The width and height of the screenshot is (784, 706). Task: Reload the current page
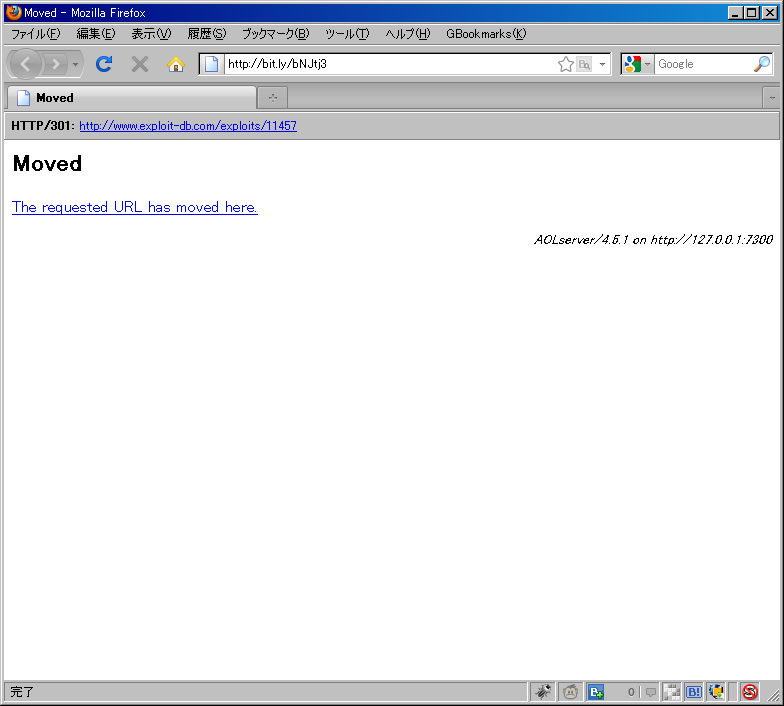coord(104,64)
